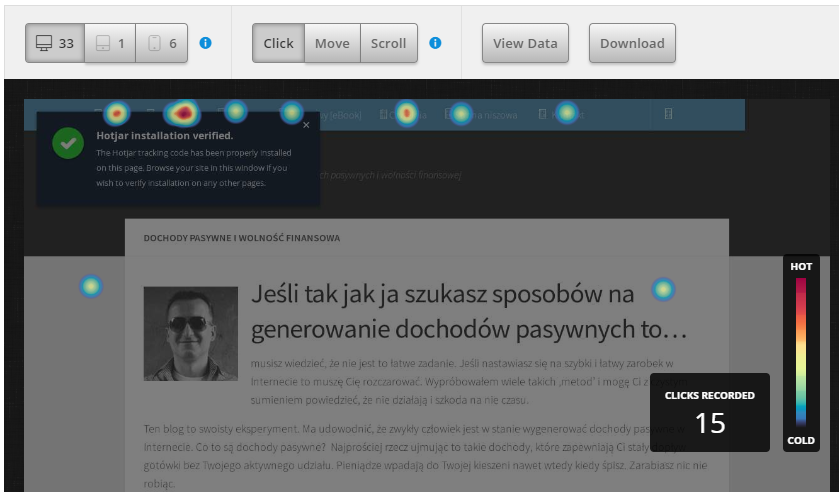Click the nav item ending in 'niszowa'
The image size is (839, 492).
482,115
